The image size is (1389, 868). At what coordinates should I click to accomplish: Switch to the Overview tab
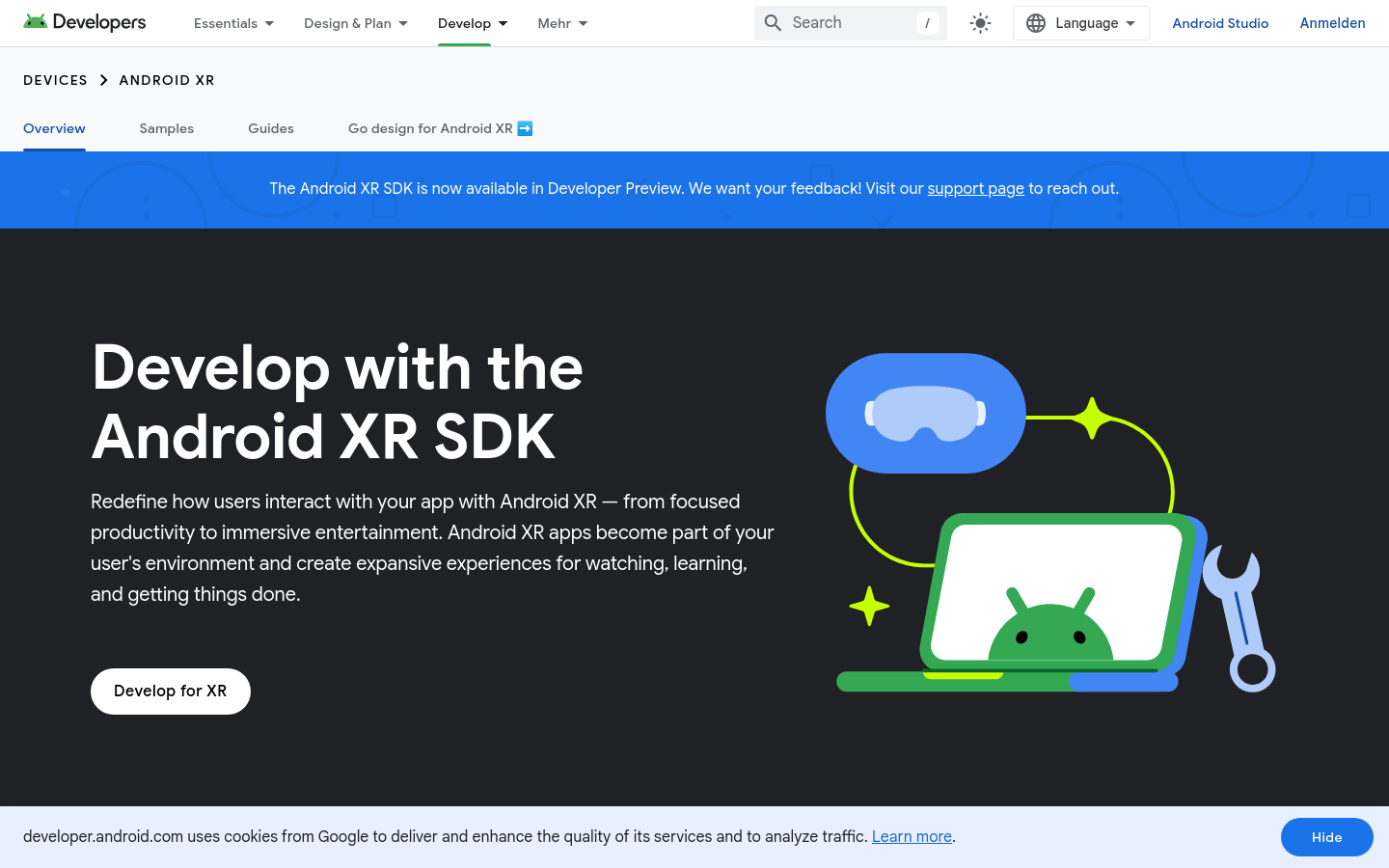54,128
